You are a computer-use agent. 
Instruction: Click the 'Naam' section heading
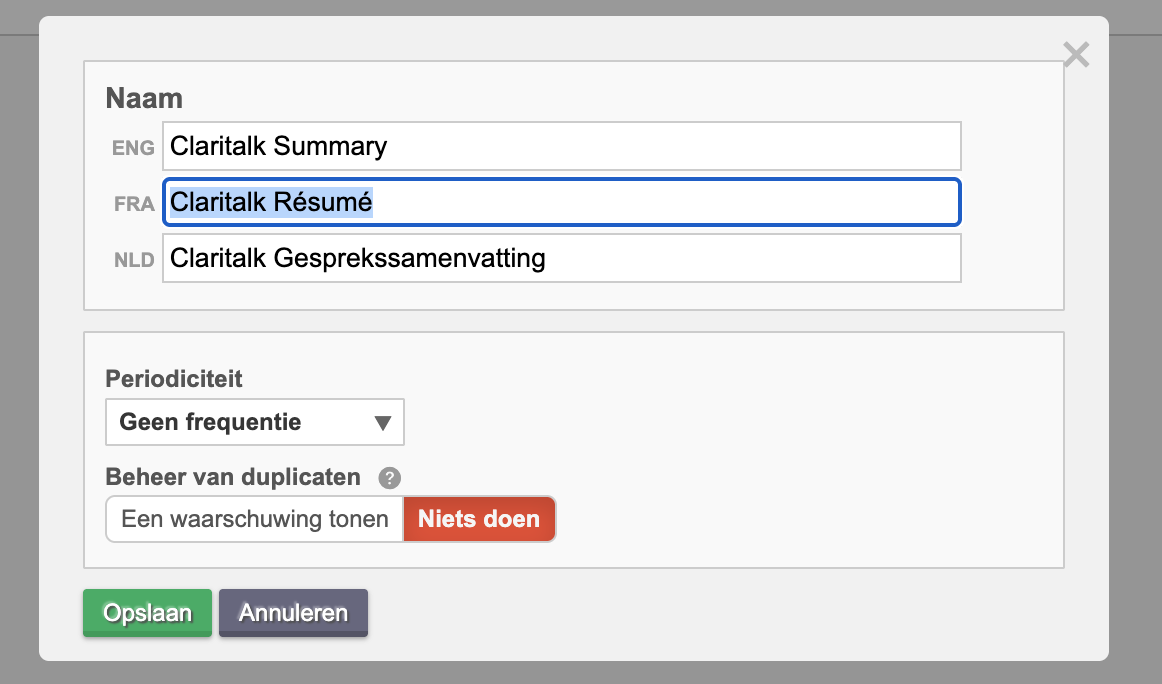(x=144, y=98)
